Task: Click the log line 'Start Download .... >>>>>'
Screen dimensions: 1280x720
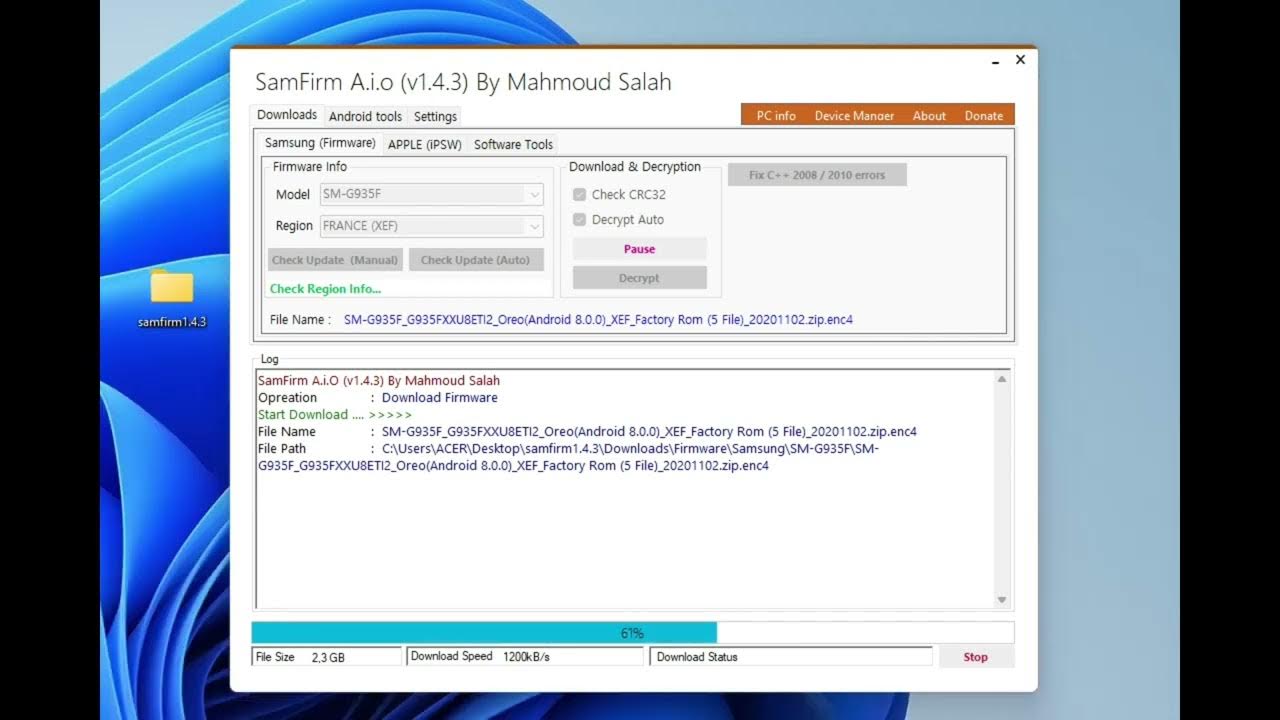Action: 335,414
